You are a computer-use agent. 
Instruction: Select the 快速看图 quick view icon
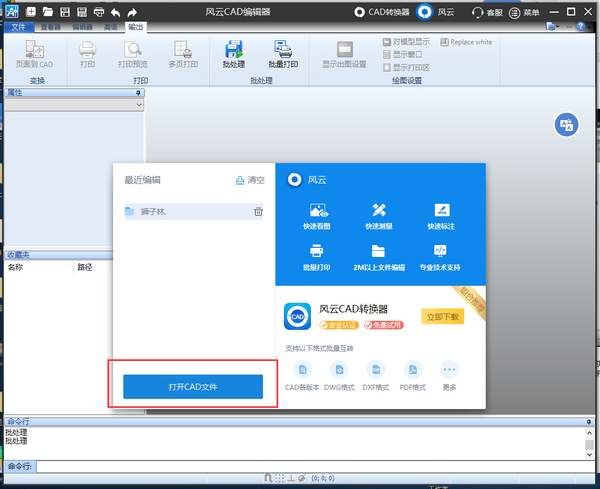317,210
